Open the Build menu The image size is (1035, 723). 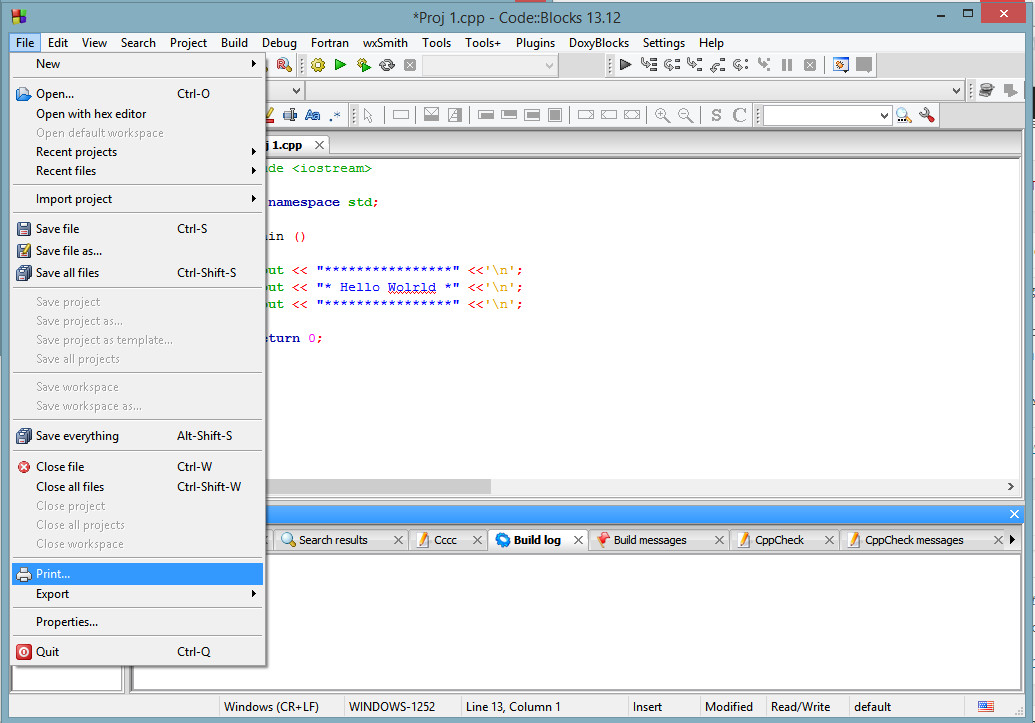pyautogui.click(x=234, y=43)
